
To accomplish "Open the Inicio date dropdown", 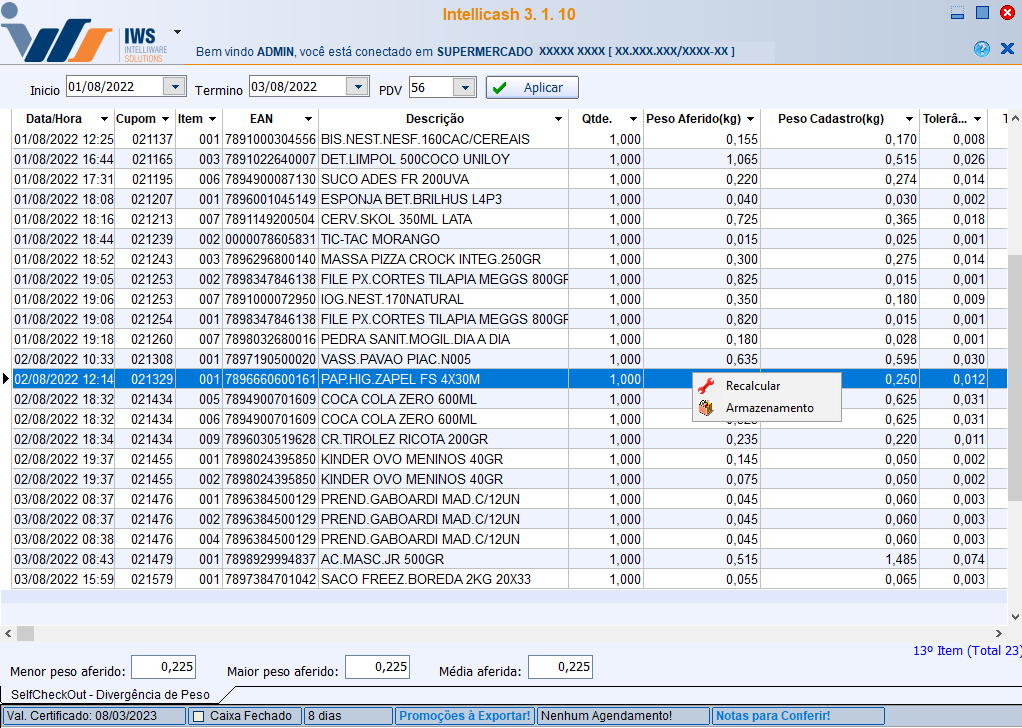I will (174, 87).
